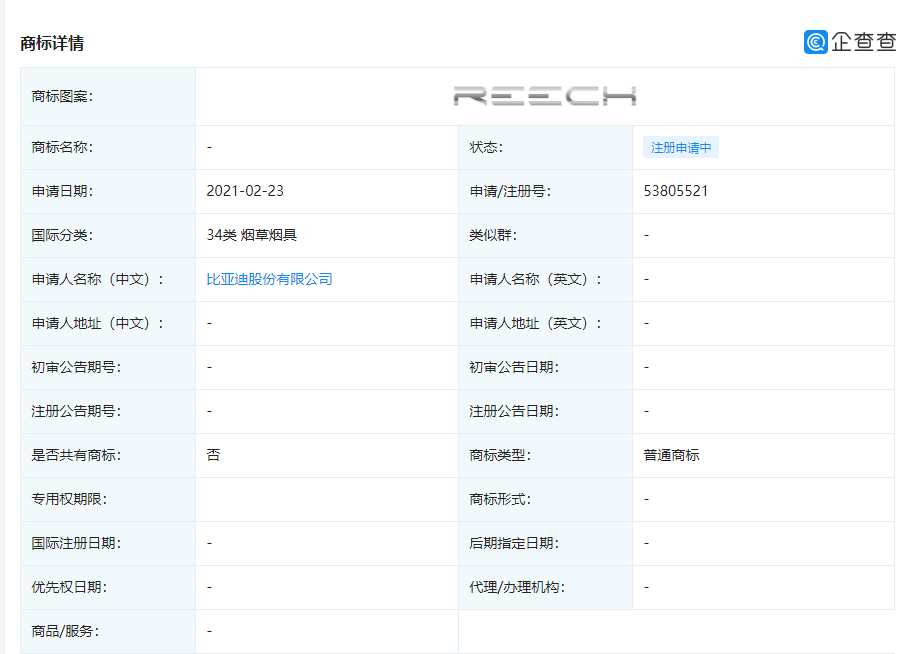
Task: Click the 国际注册日期 row label
Action: [x=75, y=543]
